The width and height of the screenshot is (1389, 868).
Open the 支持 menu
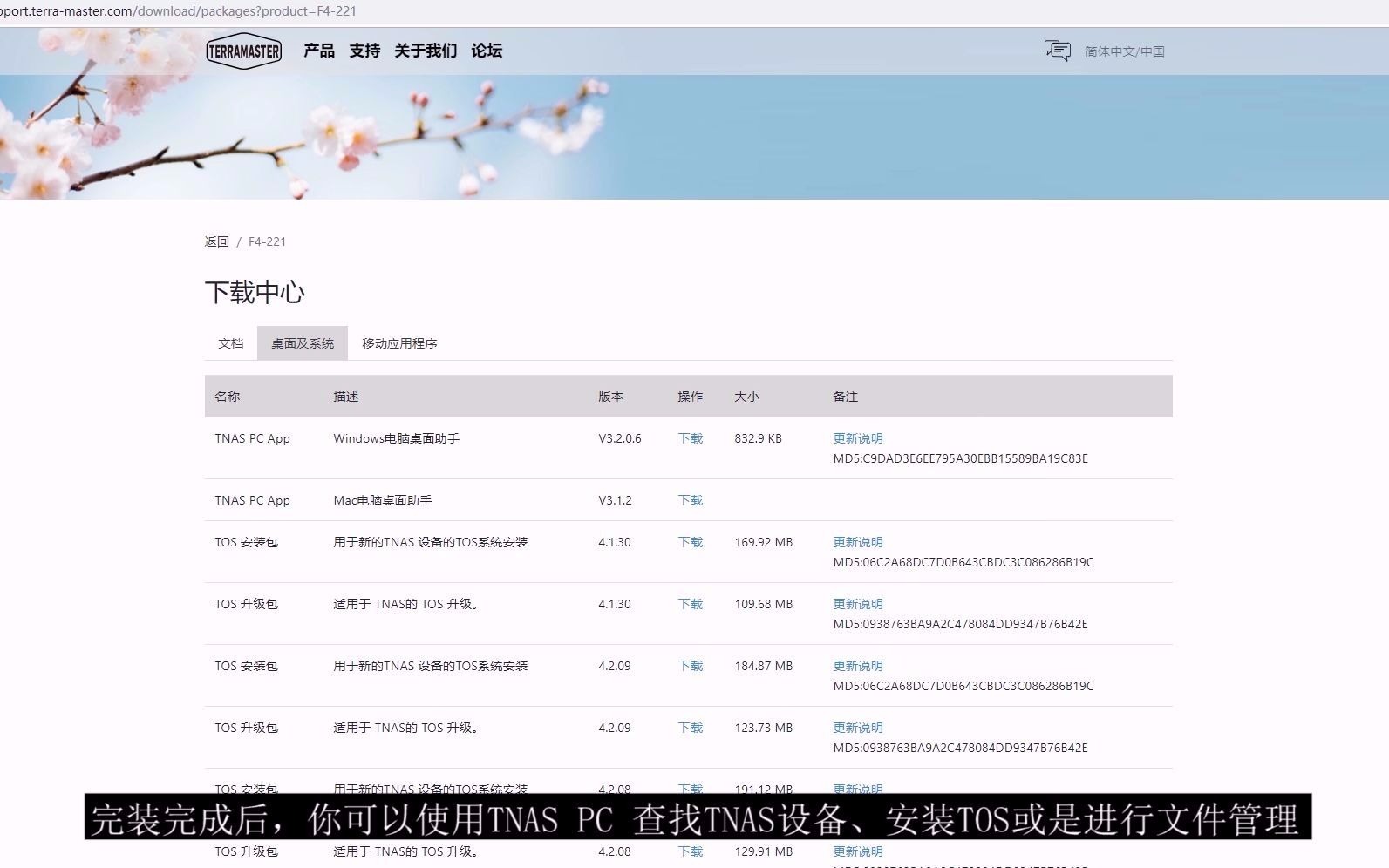[x=364, y=51]
